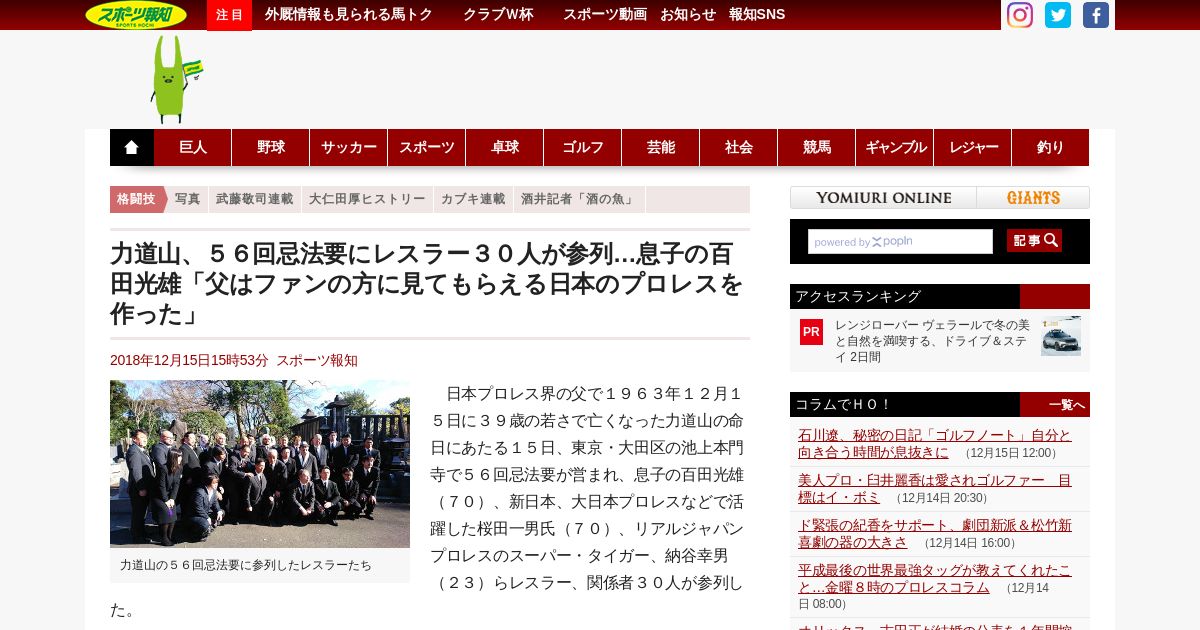Open 外厩情報も見られる馬トク link
The width and height of the screenshot is (1200, 630).
point(349,15)
